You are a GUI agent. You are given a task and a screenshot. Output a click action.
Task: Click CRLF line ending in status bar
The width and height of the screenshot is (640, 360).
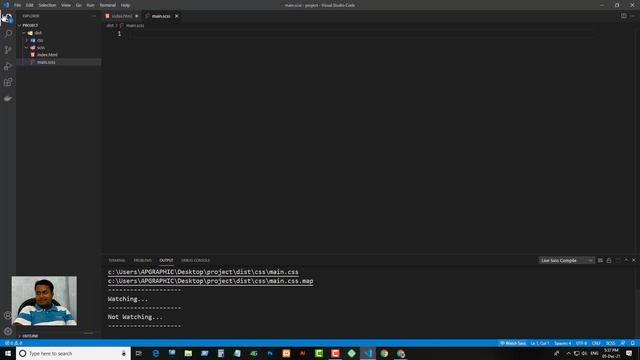coord(596,343)
